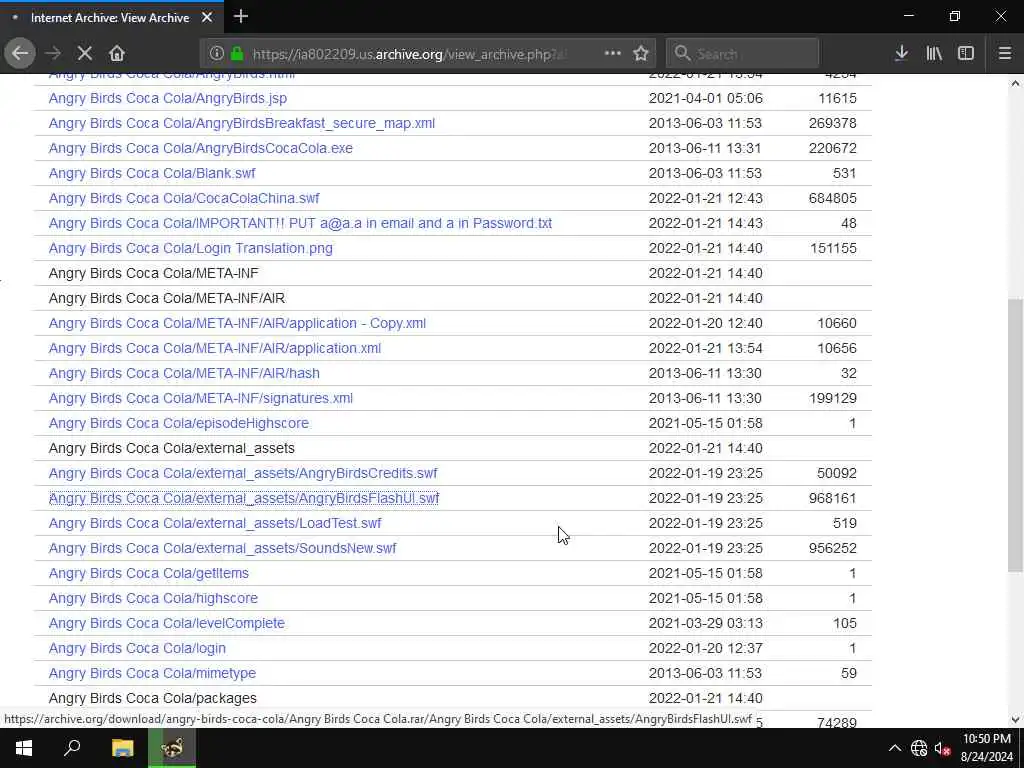Open the LoadTest.swf link

pyautogui.click(x=215, y=523)
